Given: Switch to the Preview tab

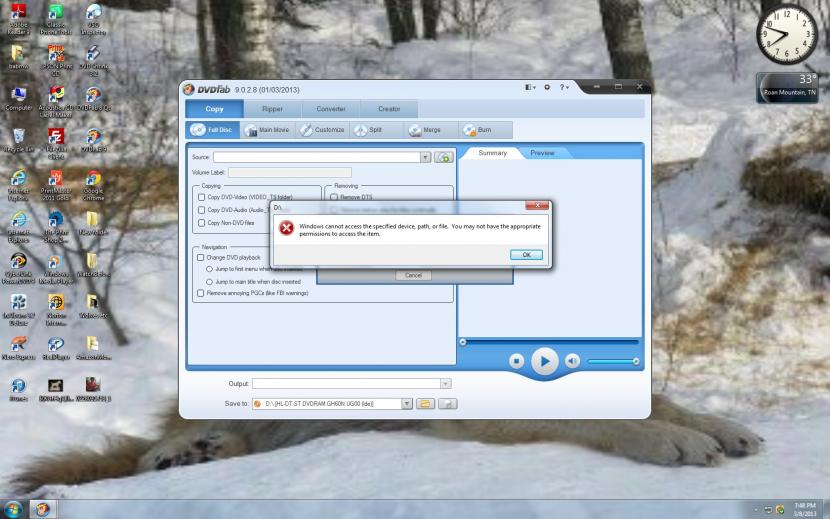Looking at the screenshot, I should (x=542, y=153).
